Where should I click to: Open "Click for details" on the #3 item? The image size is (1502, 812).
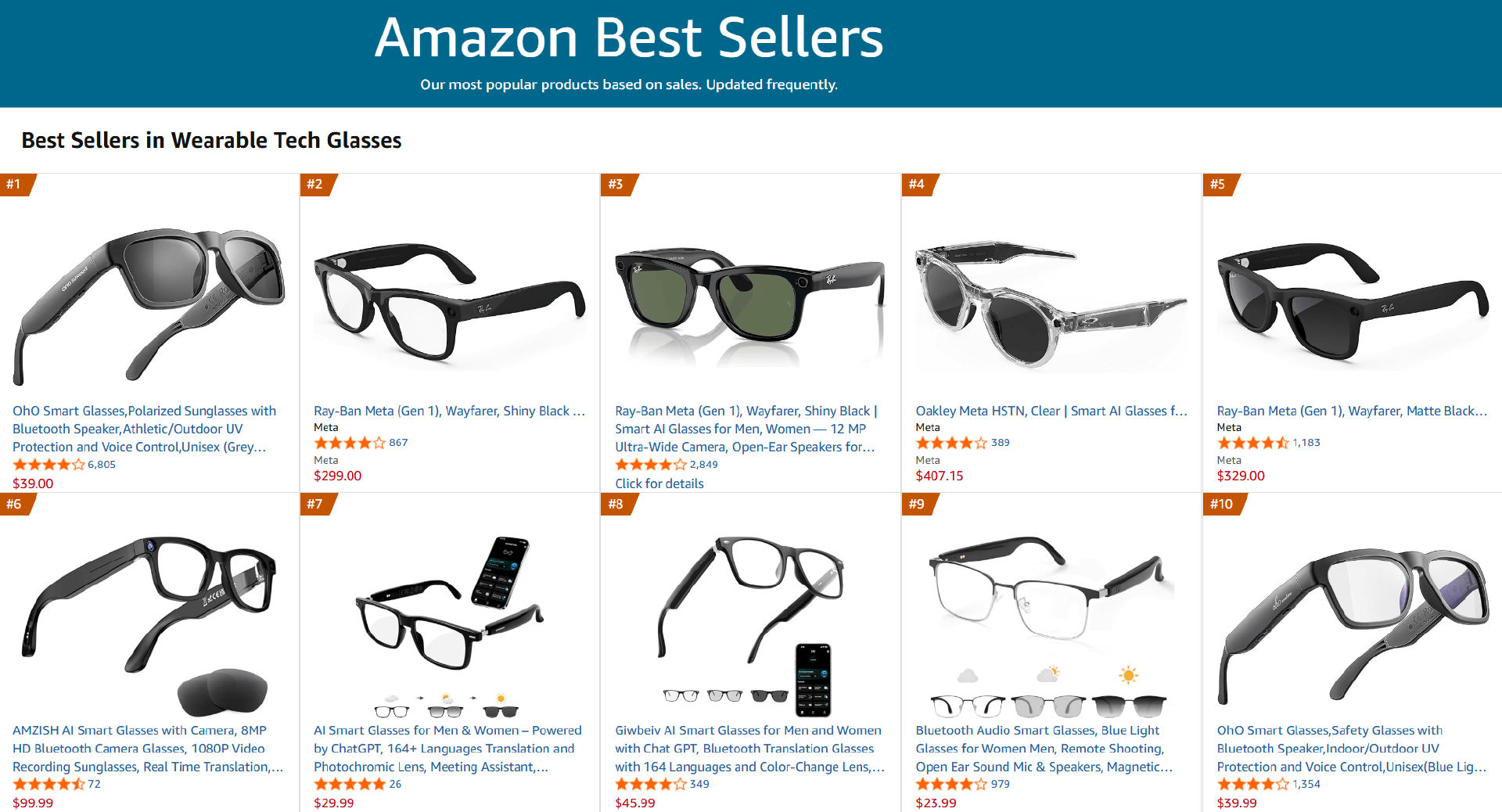pos(659,483)
